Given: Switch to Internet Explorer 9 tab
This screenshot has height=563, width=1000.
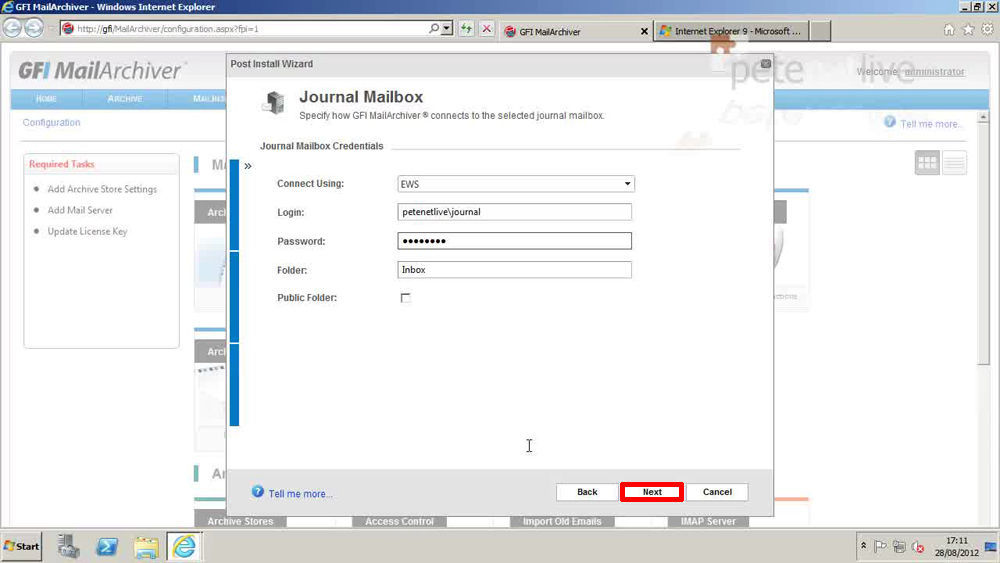Looking at the screenshot, I should tap(732, 31).
